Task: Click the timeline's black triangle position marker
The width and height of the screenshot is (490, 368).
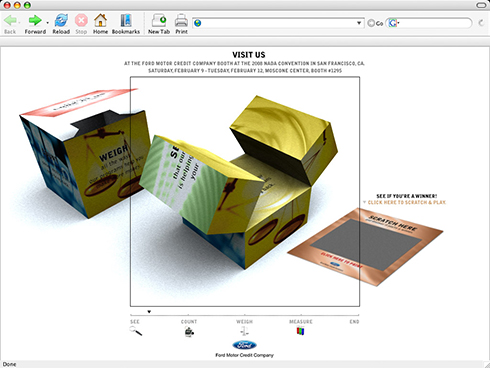Action: pos(149,312)
